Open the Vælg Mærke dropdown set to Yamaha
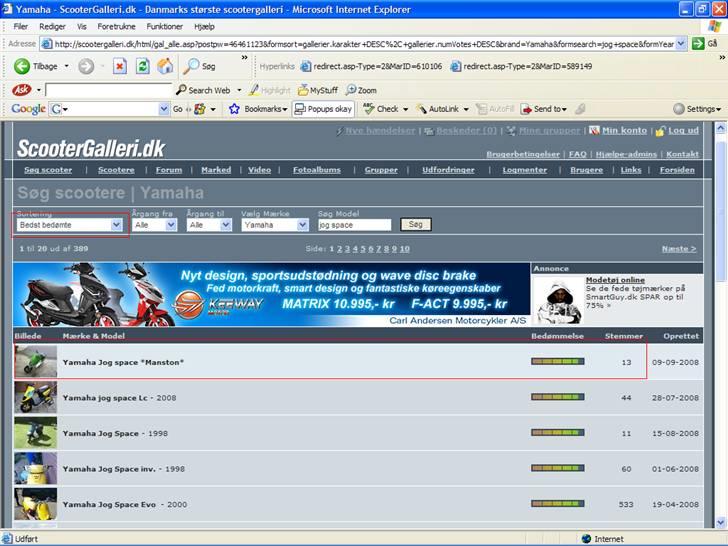This screenshot has height=546, width=728. [302, 225]
